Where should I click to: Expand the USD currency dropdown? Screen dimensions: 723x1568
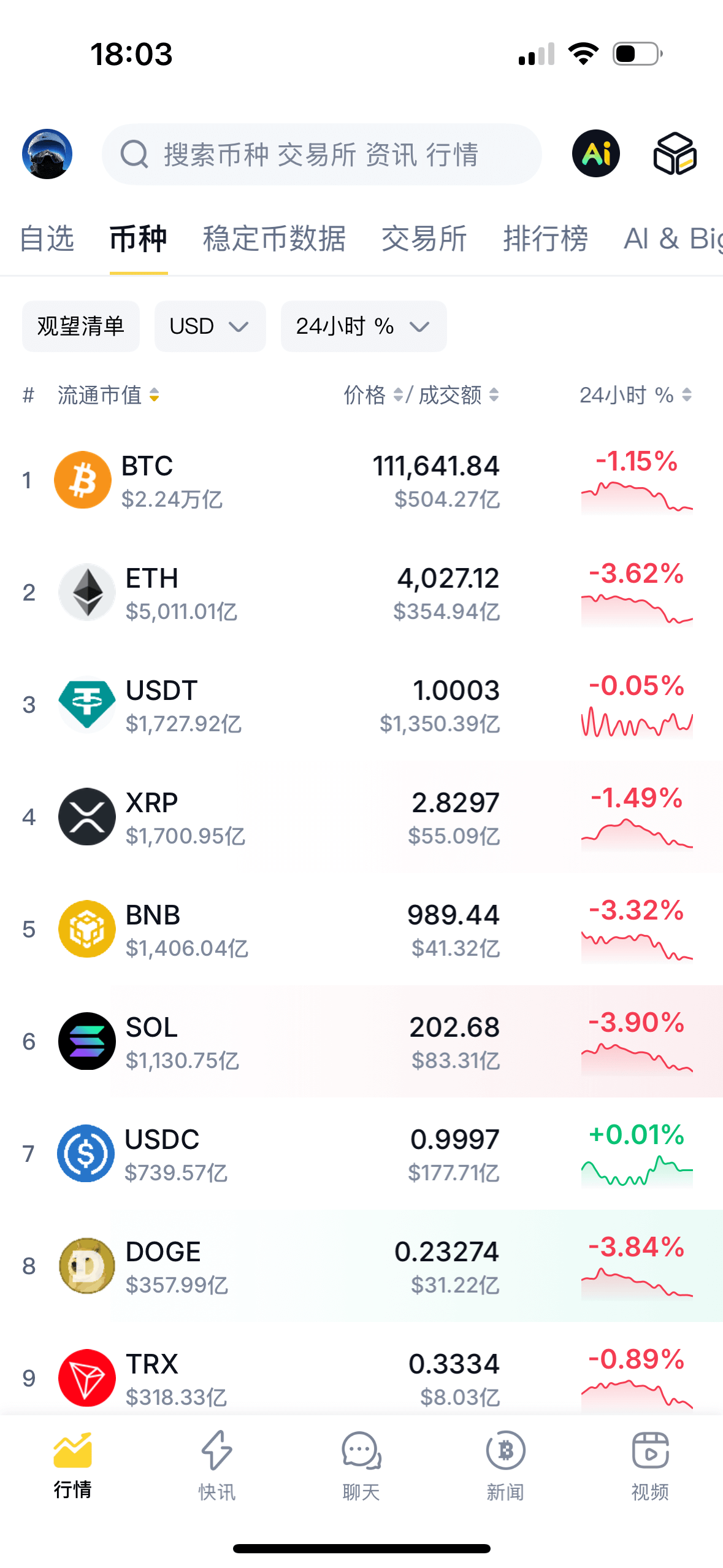[210, 326]
